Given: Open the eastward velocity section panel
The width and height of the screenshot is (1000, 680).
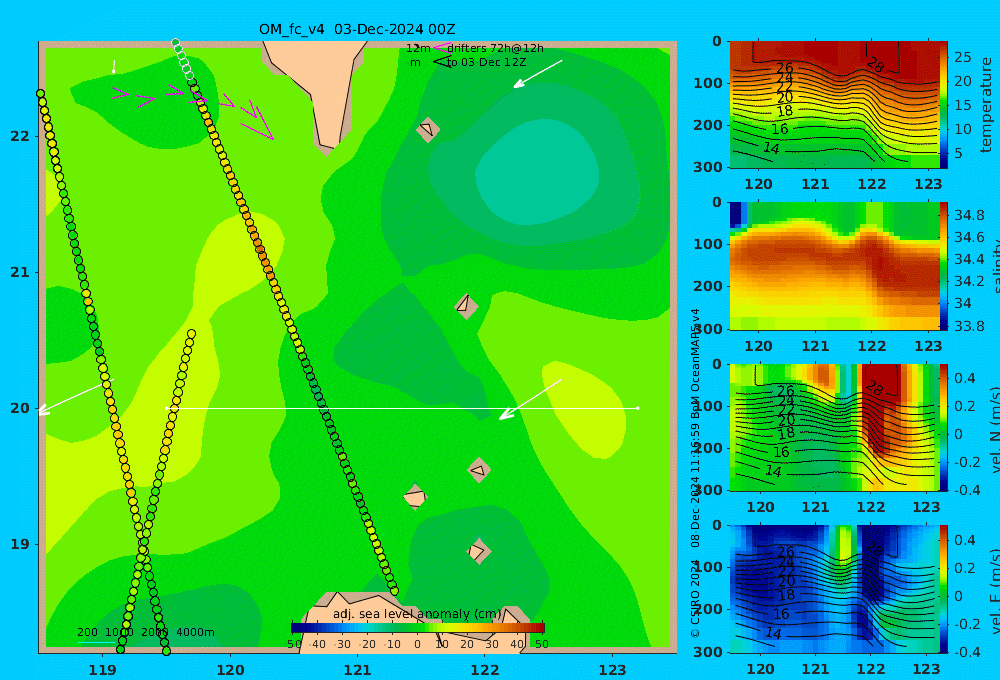Looking at the screenshot, I should click(x=834, y=589).
